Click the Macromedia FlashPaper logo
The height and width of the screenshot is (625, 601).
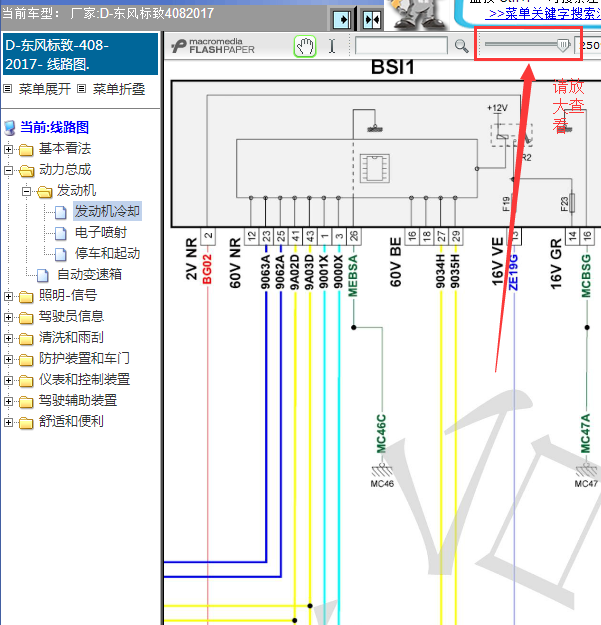point(213,46)
